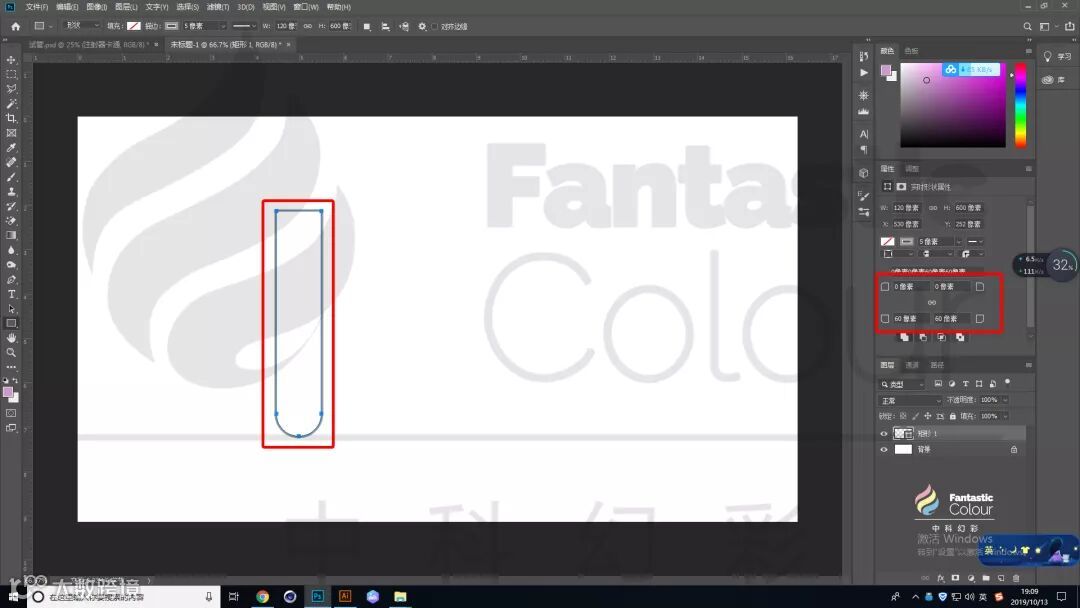Screen dimensions: 1080x608
Task: Select the Clone Stamp tool
Action: [x=11, y=191]
